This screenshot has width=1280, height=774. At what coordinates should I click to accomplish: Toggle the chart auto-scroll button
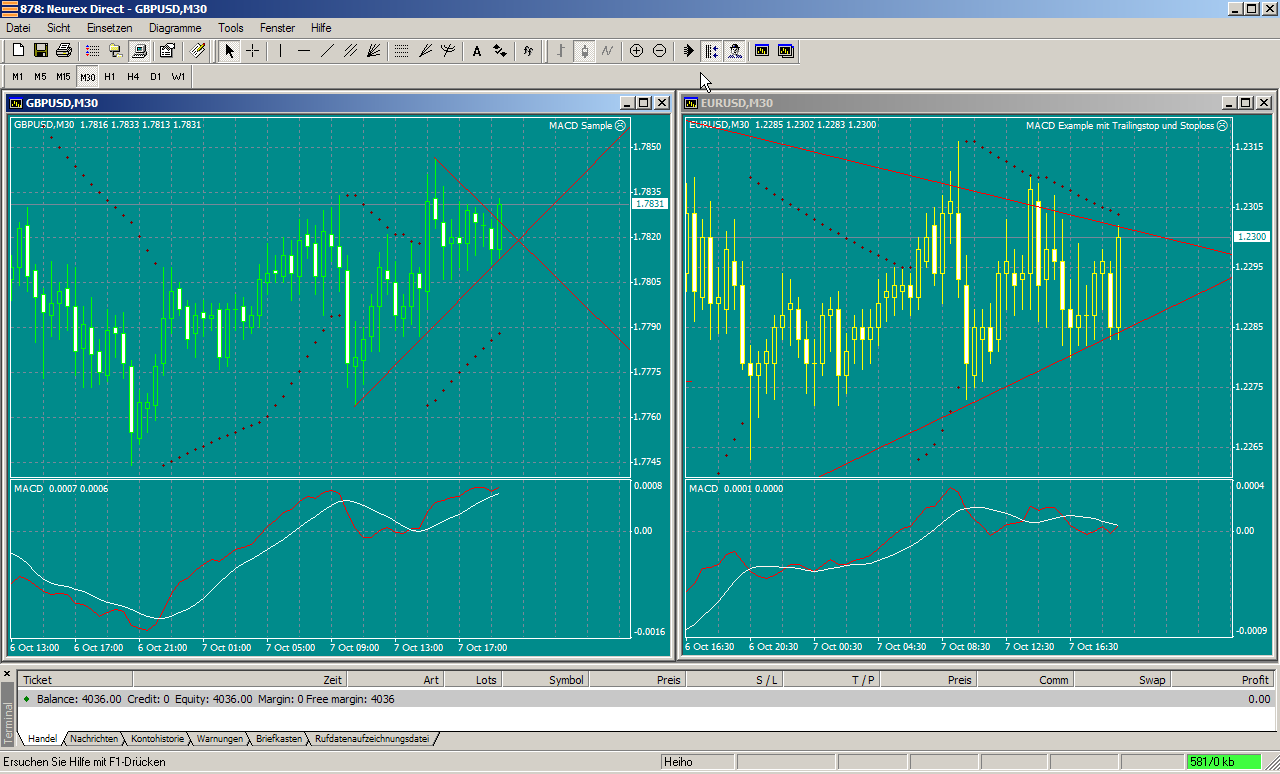pos(688,51)
